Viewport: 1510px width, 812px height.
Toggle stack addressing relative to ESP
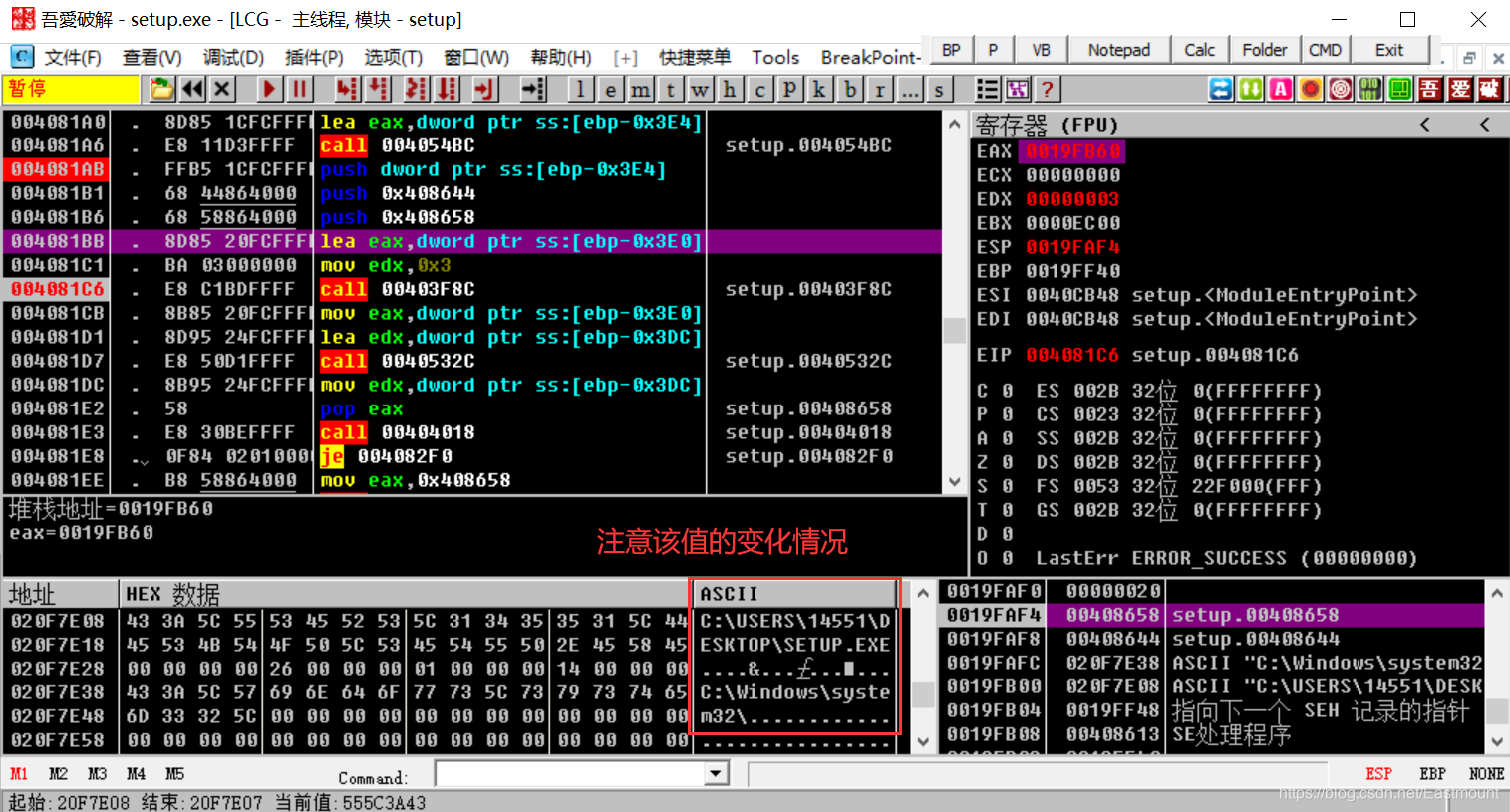tap(1378, 774)
